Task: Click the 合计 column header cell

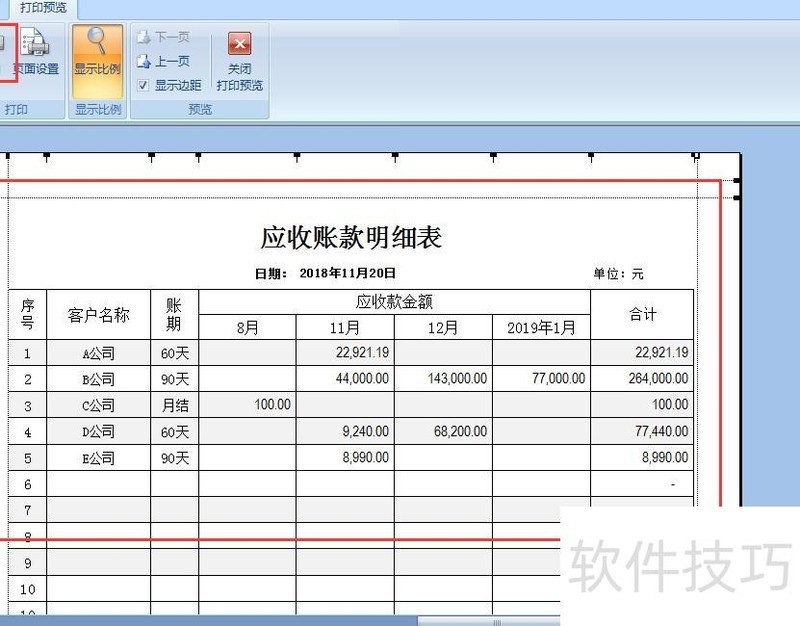Action: [x=643, y=313]
